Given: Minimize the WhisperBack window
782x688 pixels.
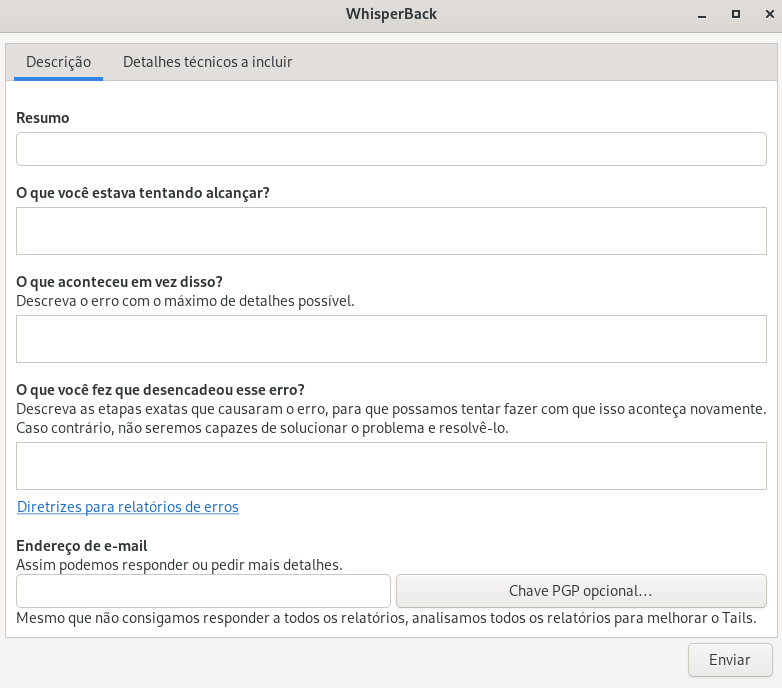Looking at the screenshot, I should [x=702, y=14].
